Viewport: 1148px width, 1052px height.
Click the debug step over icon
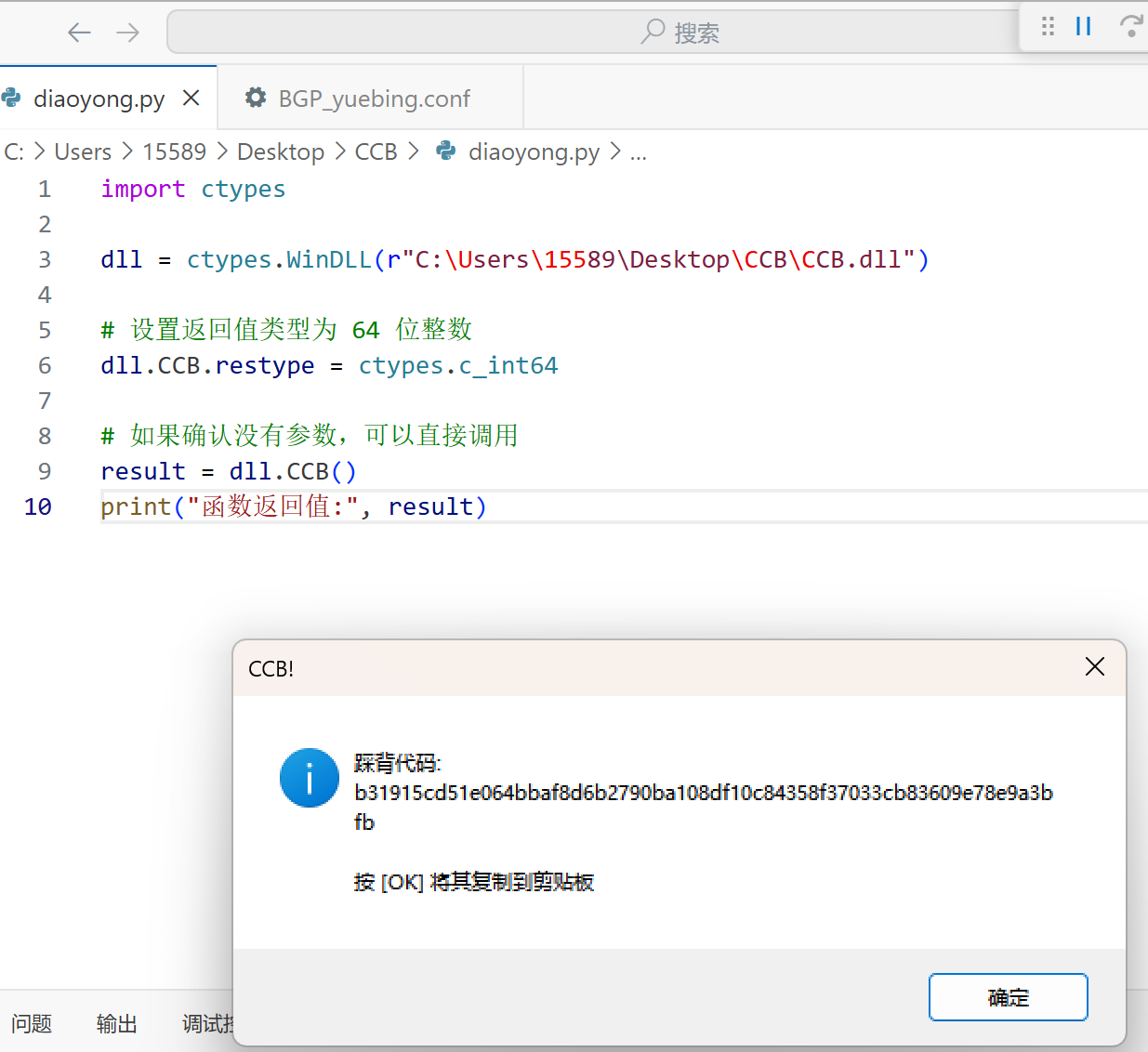click(1131, 26)
